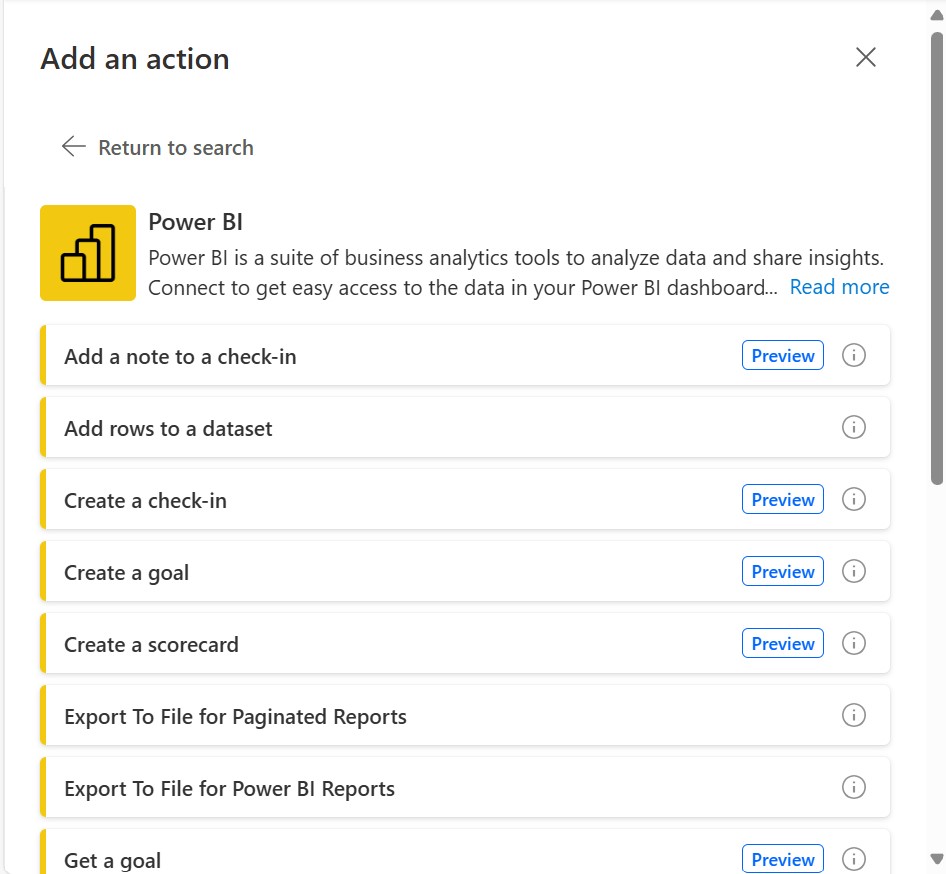Click the info icon for Get a goal
The height and width of the screenshot is (874, 946).
coord(854,858)
